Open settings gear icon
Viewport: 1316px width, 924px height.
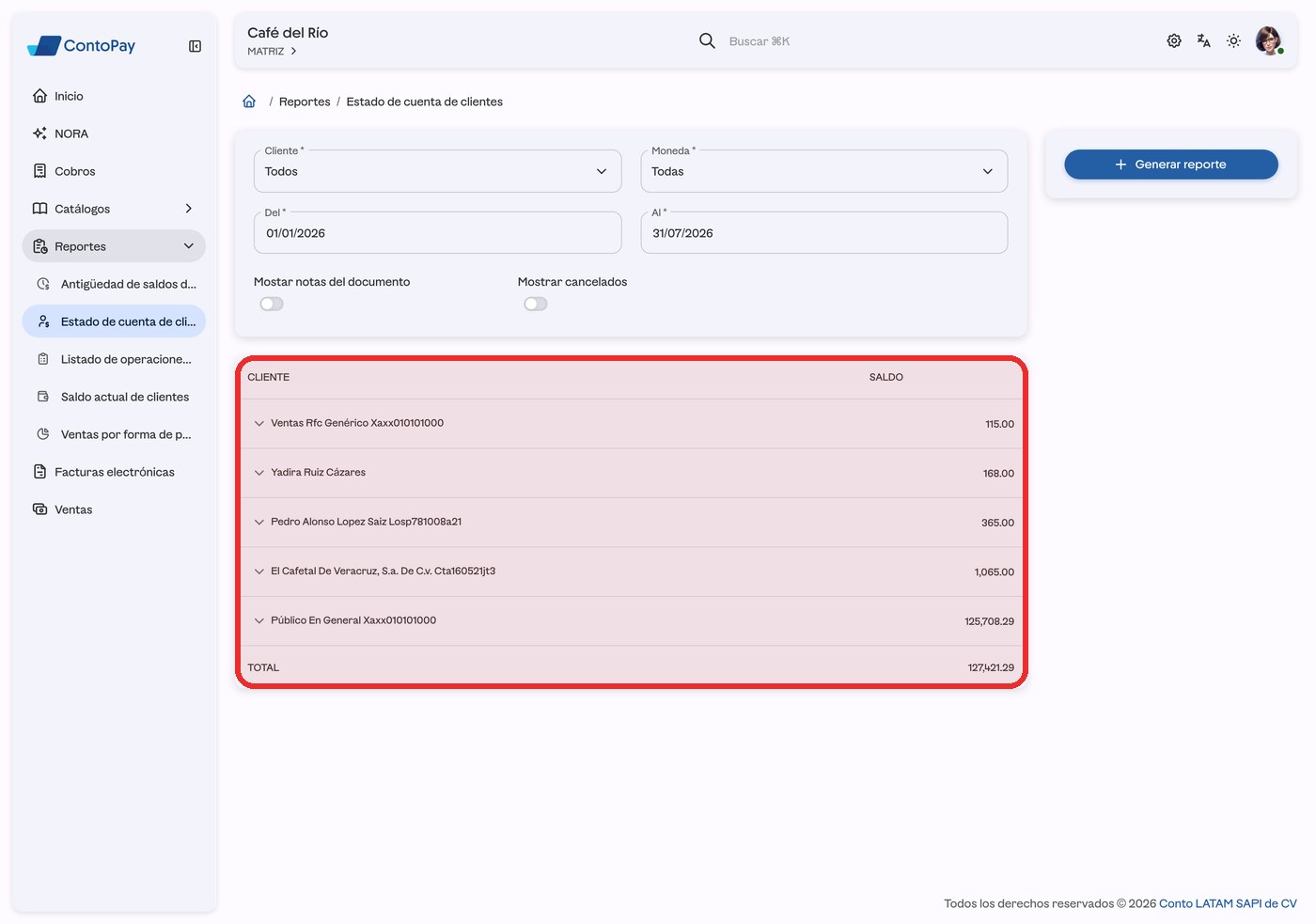(1174, 40)
